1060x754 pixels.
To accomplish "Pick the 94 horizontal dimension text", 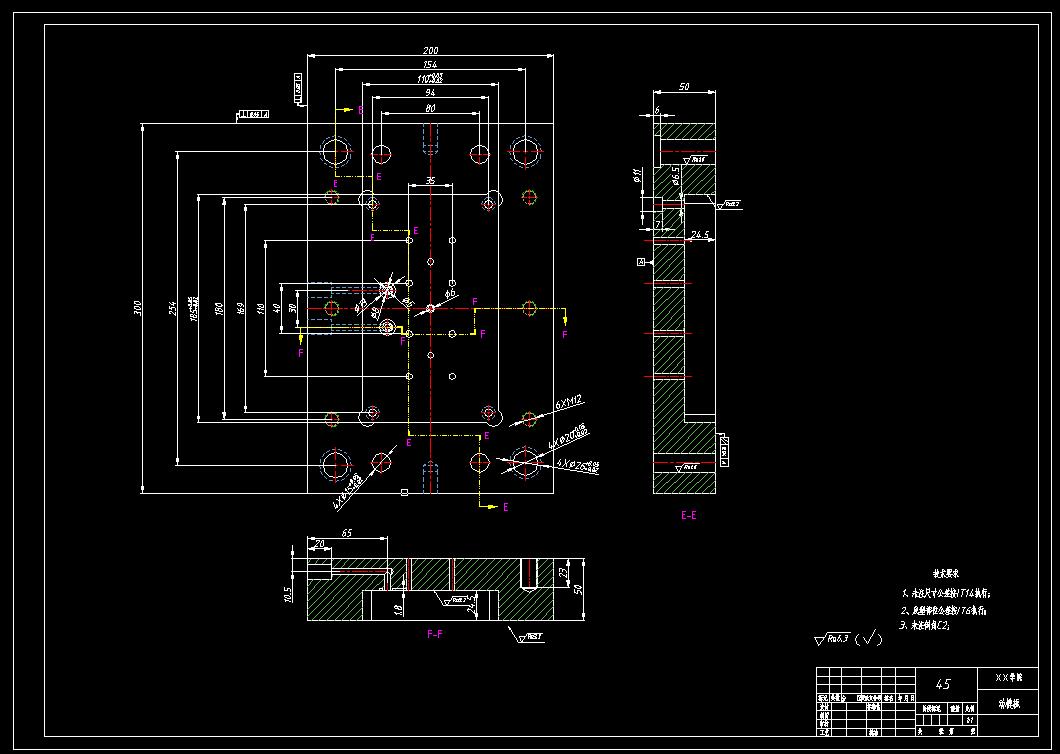I will coord(430,92).
